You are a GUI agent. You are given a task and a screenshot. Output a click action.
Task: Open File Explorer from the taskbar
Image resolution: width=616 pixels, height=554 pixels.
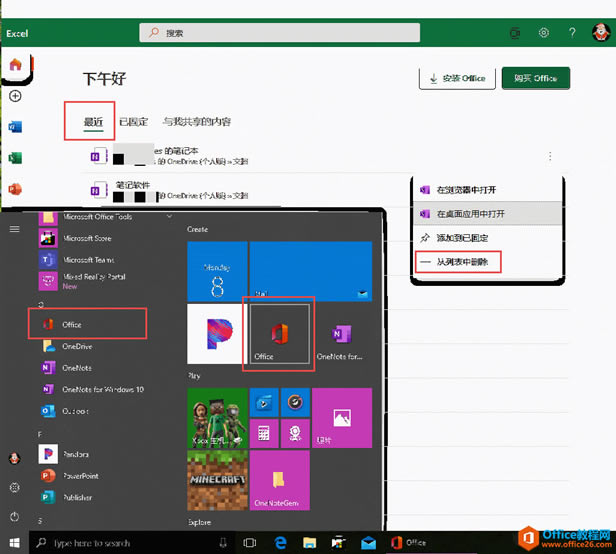pos(310,543)
